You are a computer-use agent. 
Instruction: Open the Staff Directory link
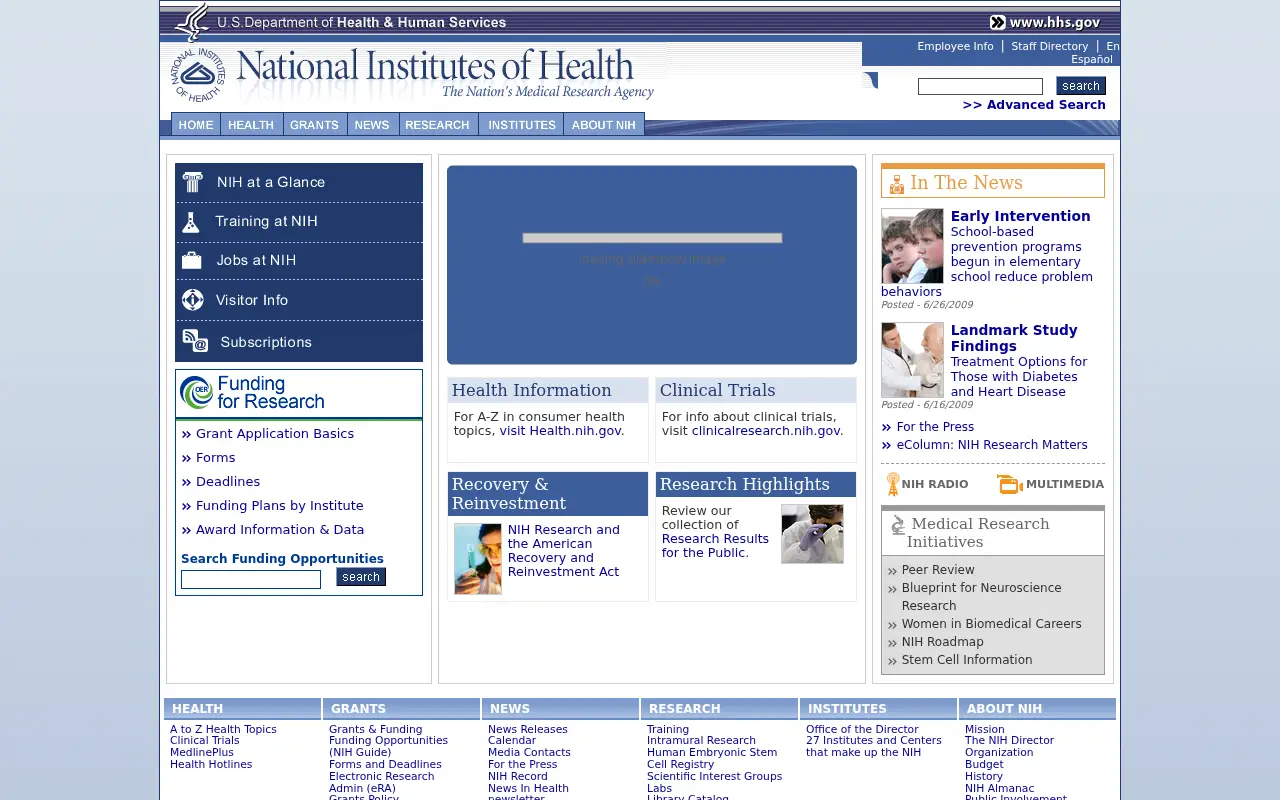[1049, 46]
